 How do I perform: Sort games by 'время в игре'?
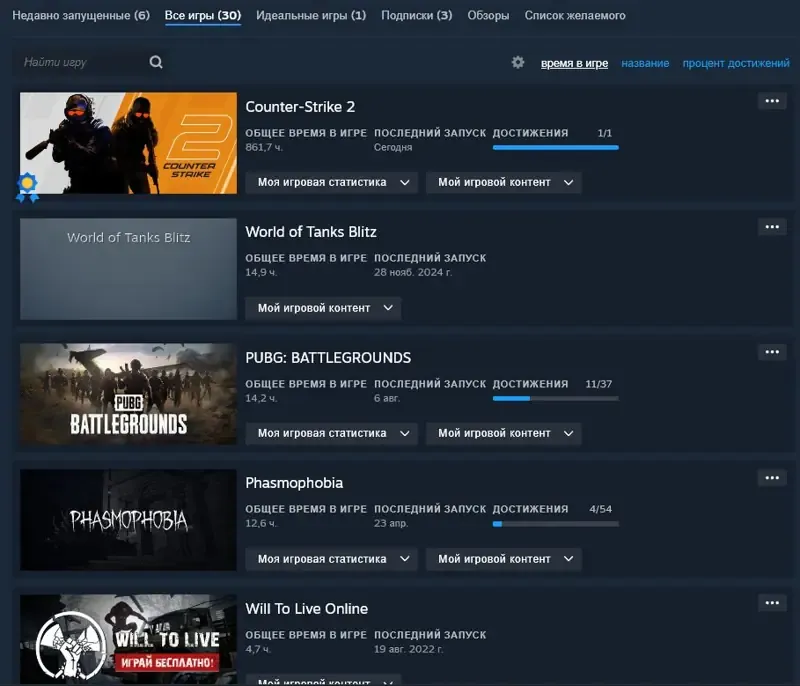[x=574, y=63]
